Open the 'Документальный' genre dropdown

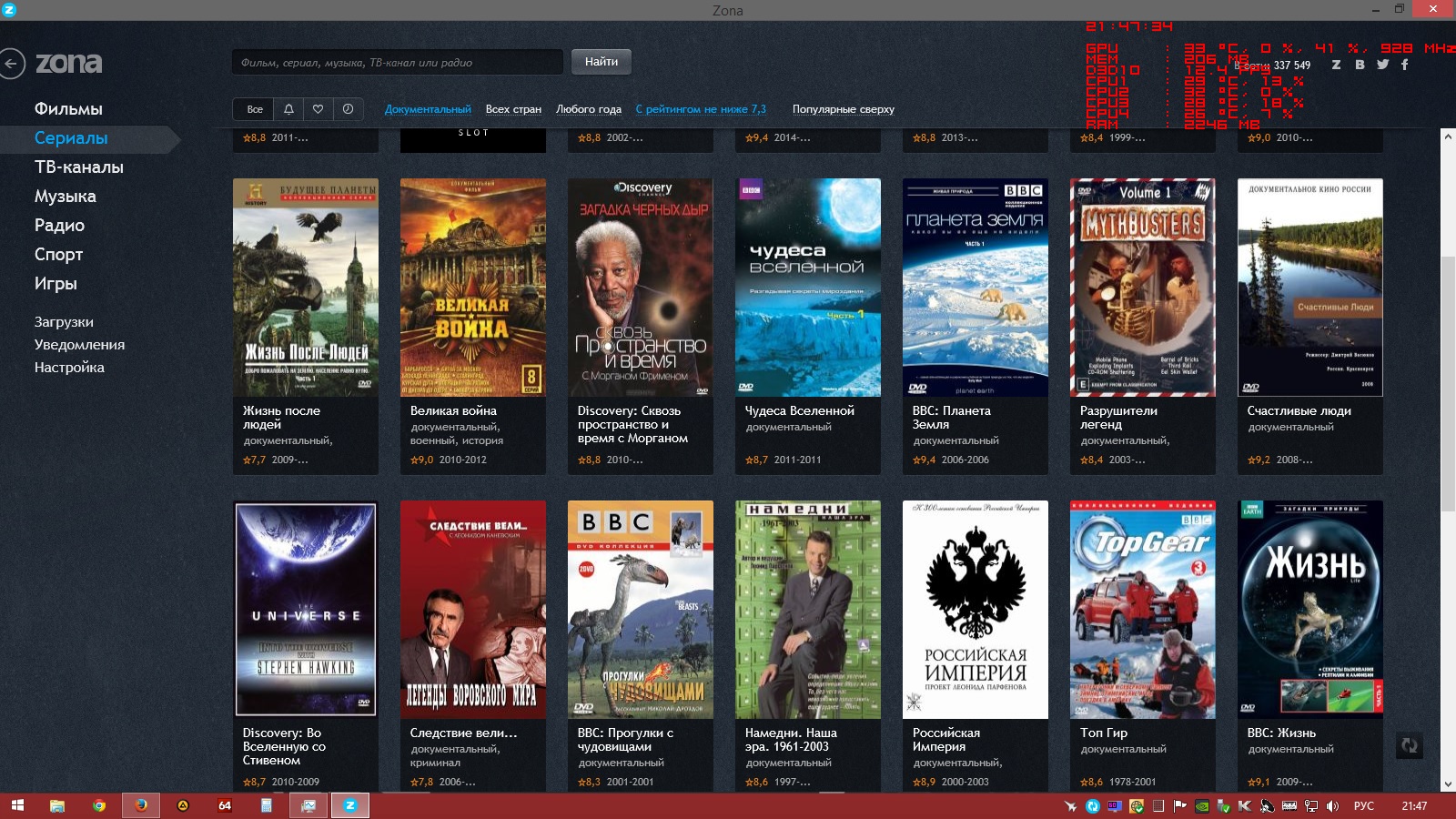428,109
